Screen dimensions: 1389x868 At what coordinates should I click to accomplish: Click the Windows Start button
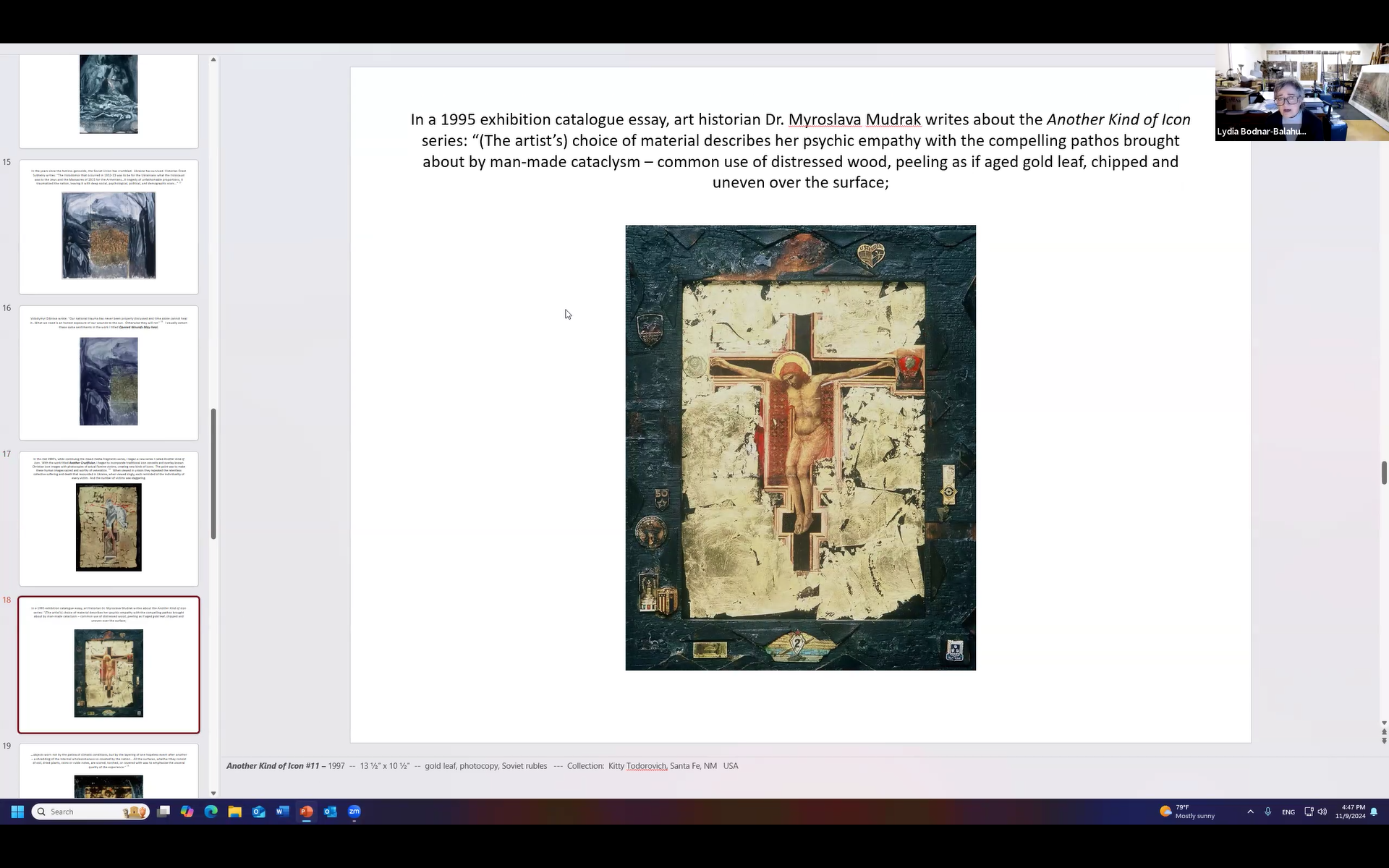[x=17, y=812]
